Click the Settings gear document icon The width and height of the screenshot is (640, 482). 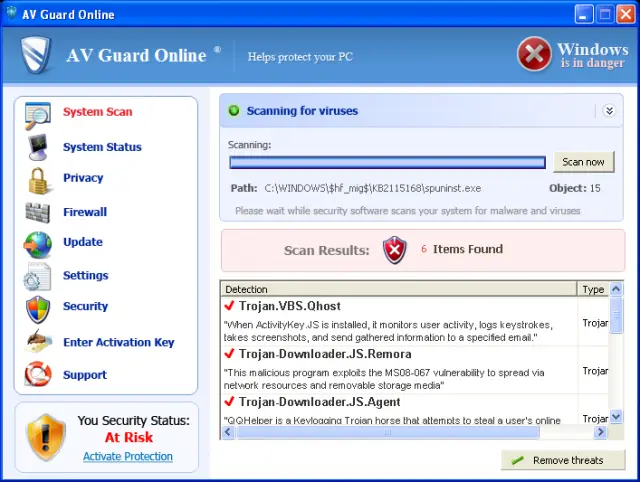(38, 276)
